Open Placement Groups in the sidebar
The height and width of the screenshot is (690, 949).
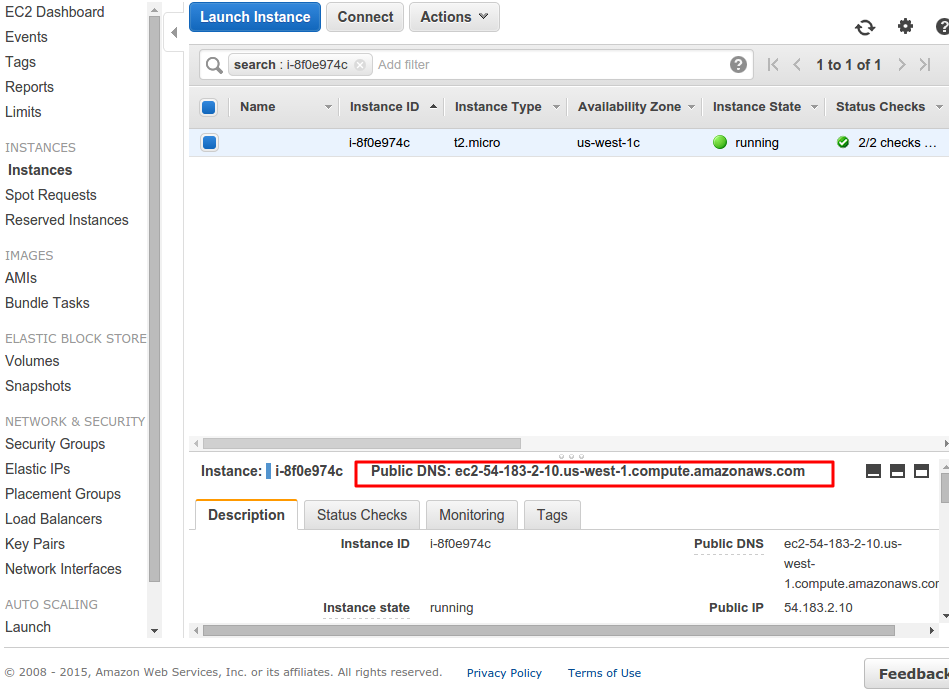63,494
